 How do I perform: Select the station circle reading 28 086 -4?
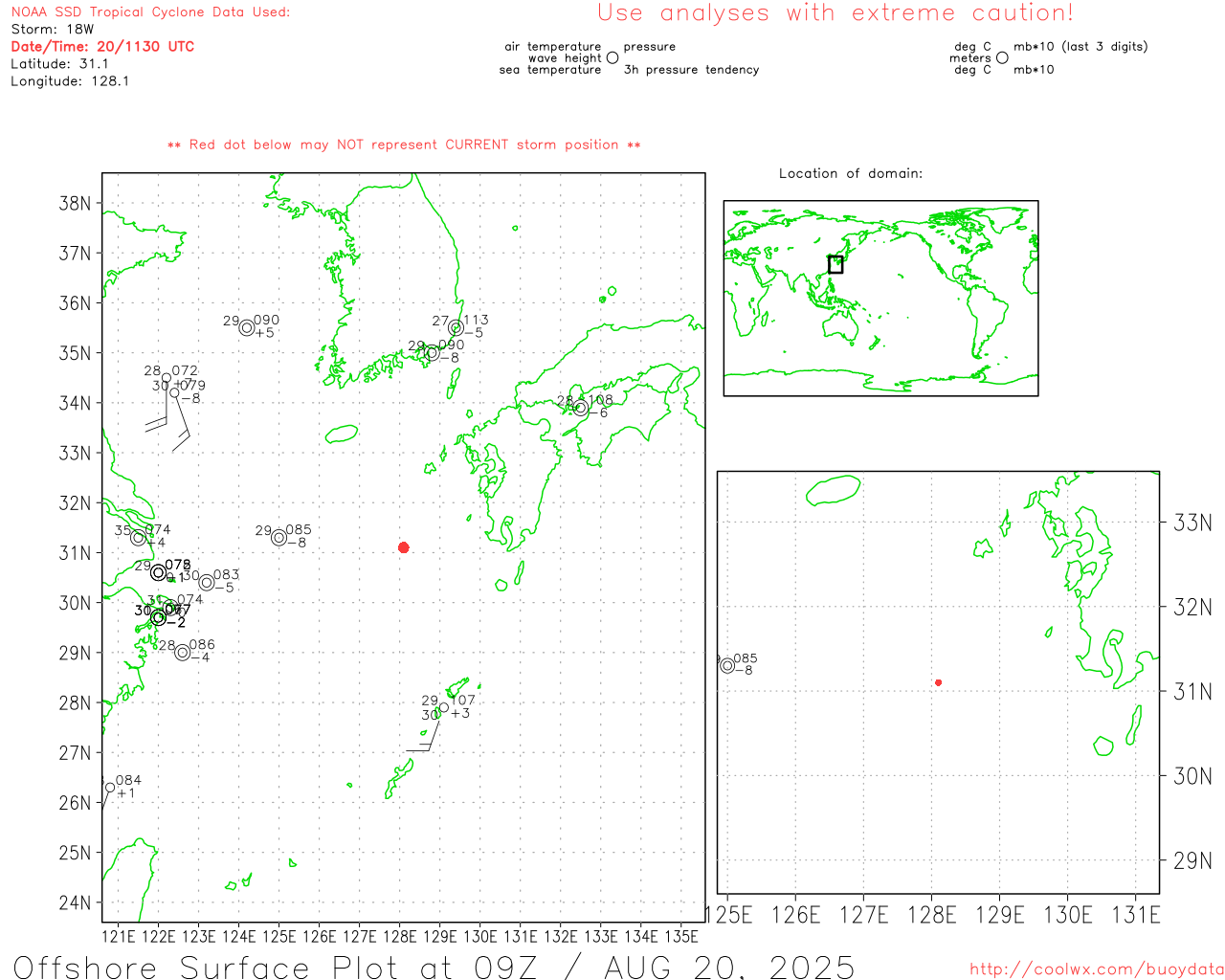point(183,653)
